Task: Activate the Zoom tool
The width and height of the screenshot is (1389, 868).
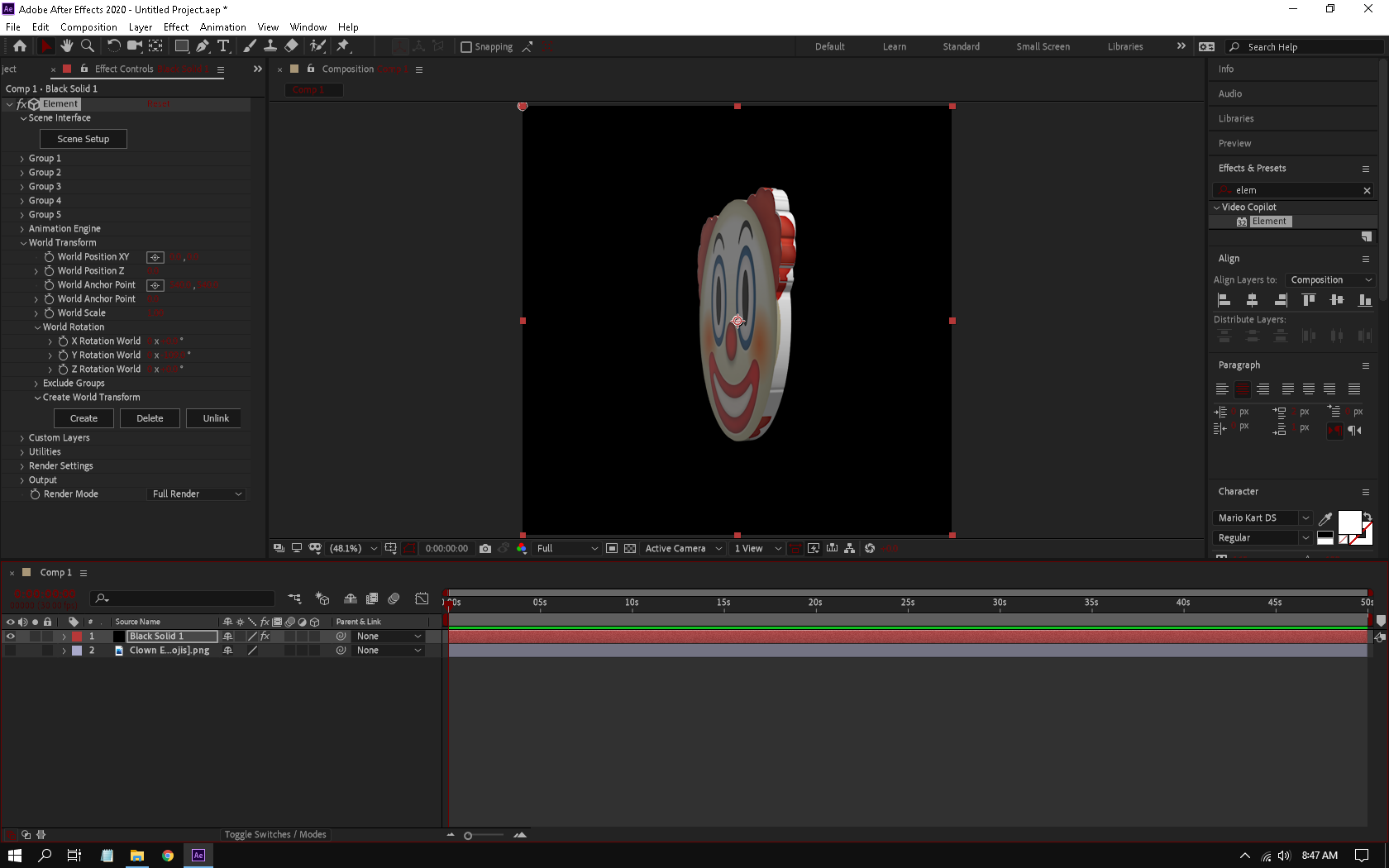Action: [88, 46]
